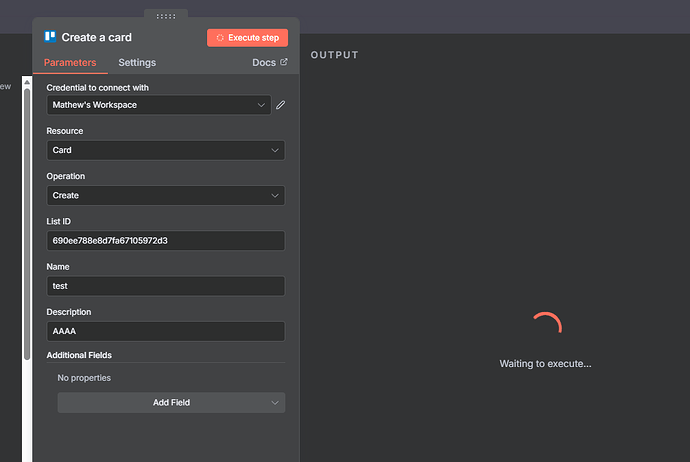Open the Operation dropdown showing Create
Image resolution: width=690 pixels, height=462 pixels.
click(x=165, y=195)
